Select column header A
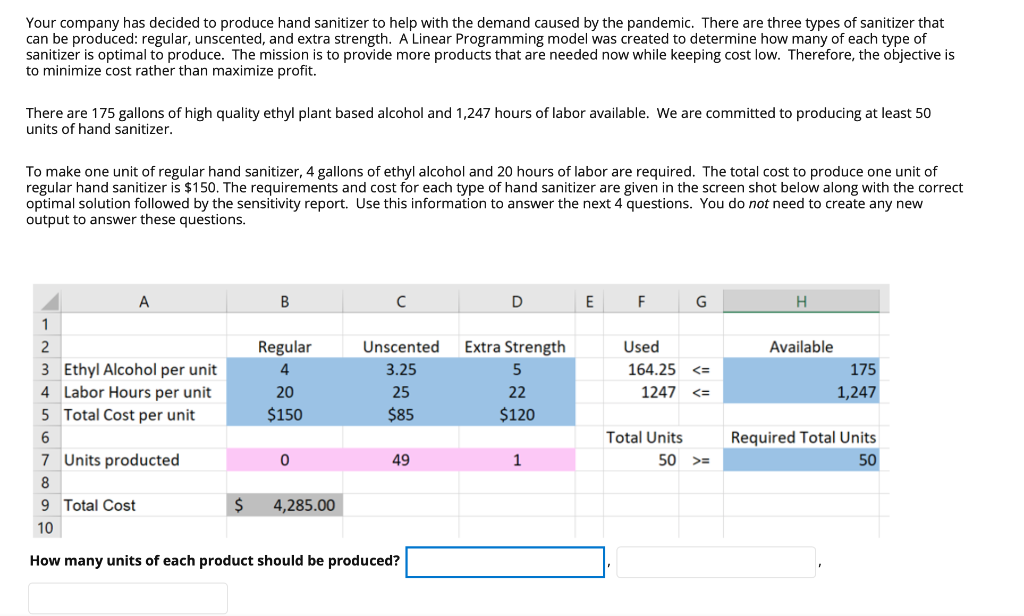The width and height of the screenshot is (1024, 616). (143, 300)
